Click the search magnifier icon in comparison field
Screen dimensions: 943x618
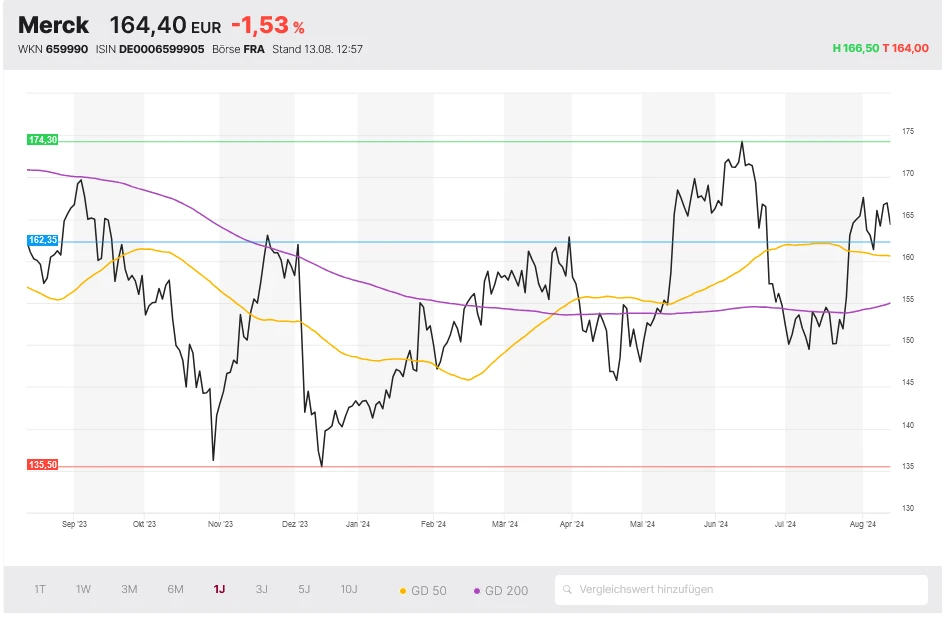[x=569, y=589]
